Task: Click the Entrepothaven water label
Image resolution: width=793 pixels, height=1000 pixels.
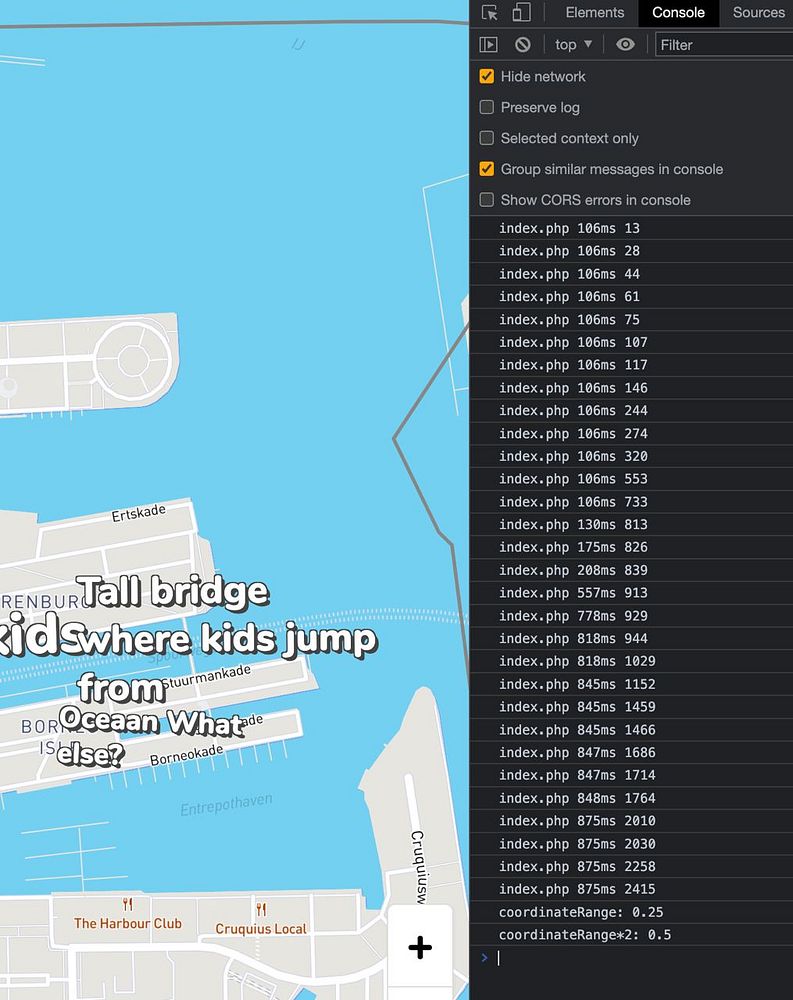Action: pos(226,805)
